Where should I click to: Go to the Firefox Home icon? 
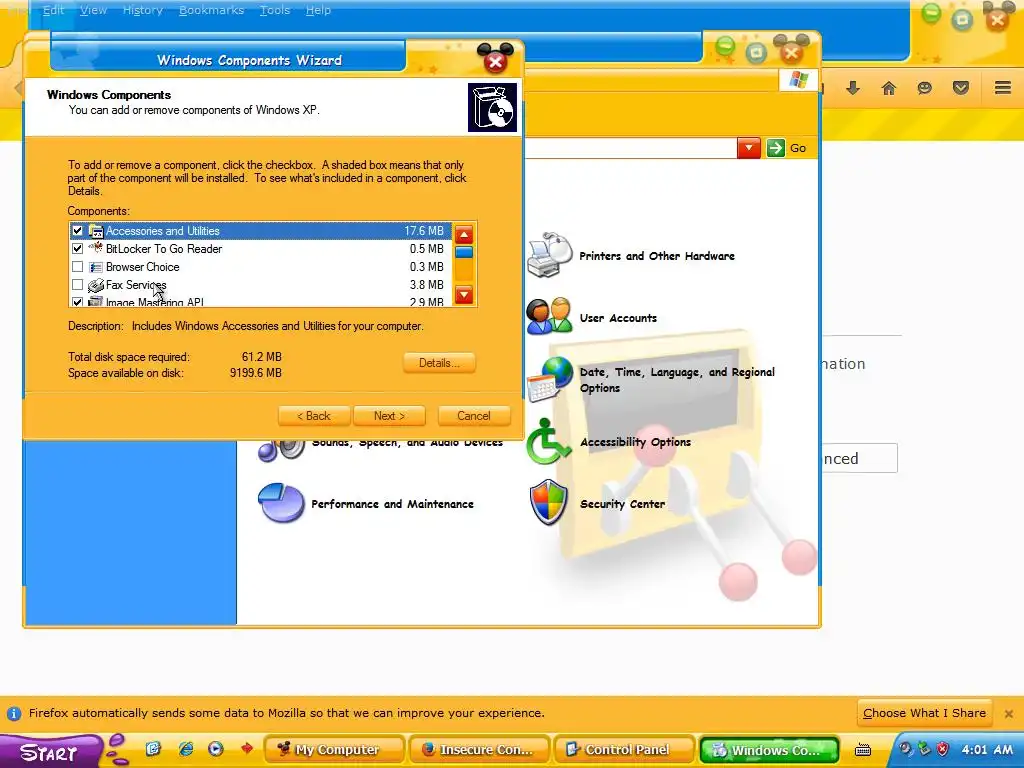pos(889,88)
